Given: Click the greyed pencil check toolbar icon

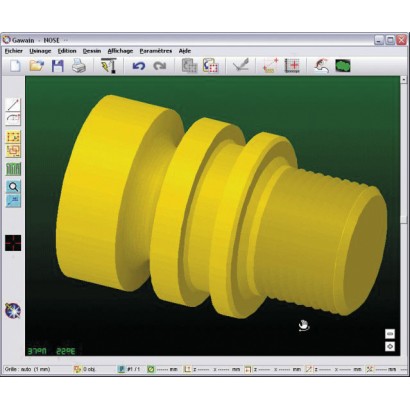Looking at the screenshot, I should (241, 65).
